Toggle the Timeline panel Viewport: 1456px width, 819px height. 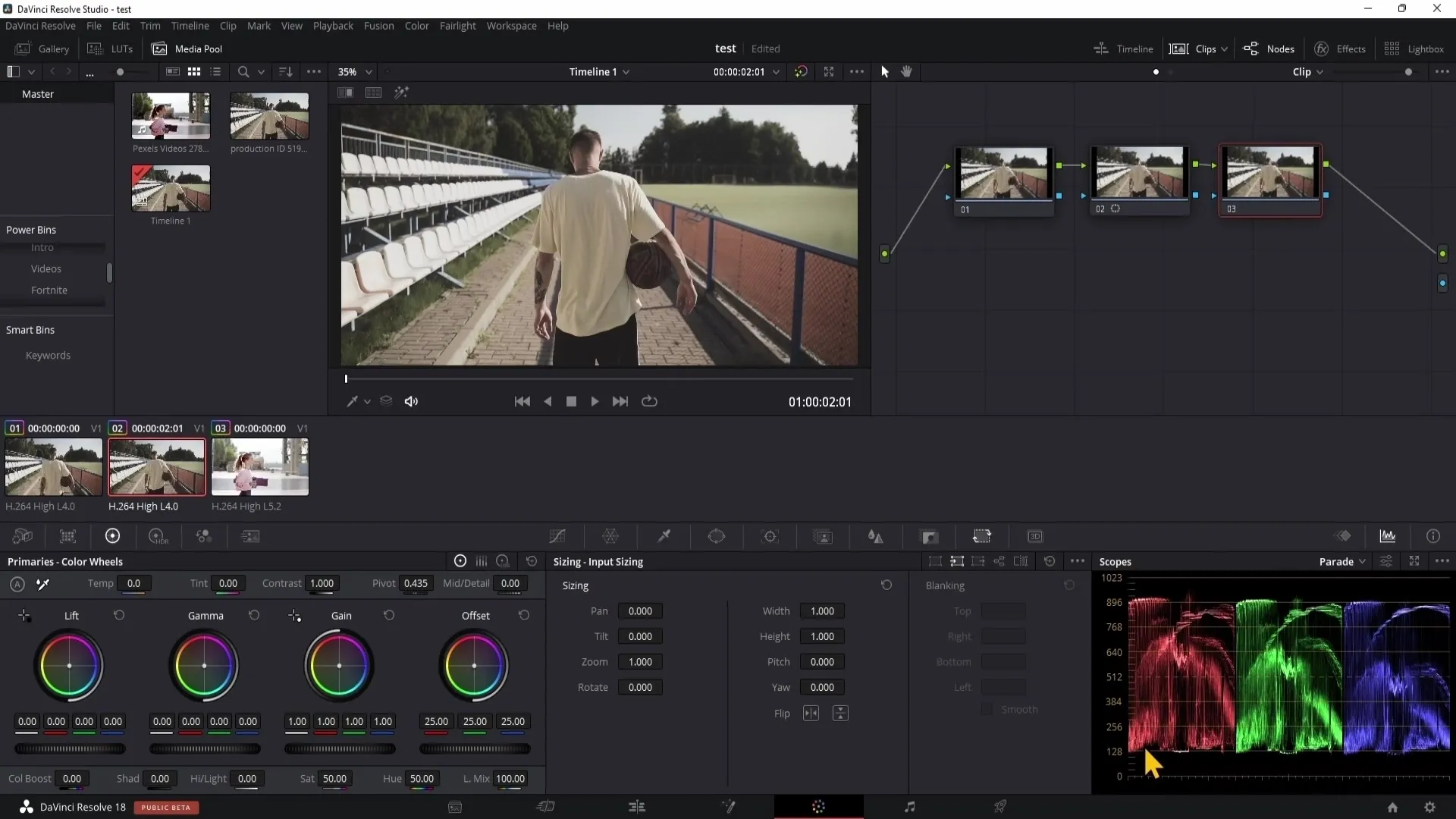(1123, 49)
